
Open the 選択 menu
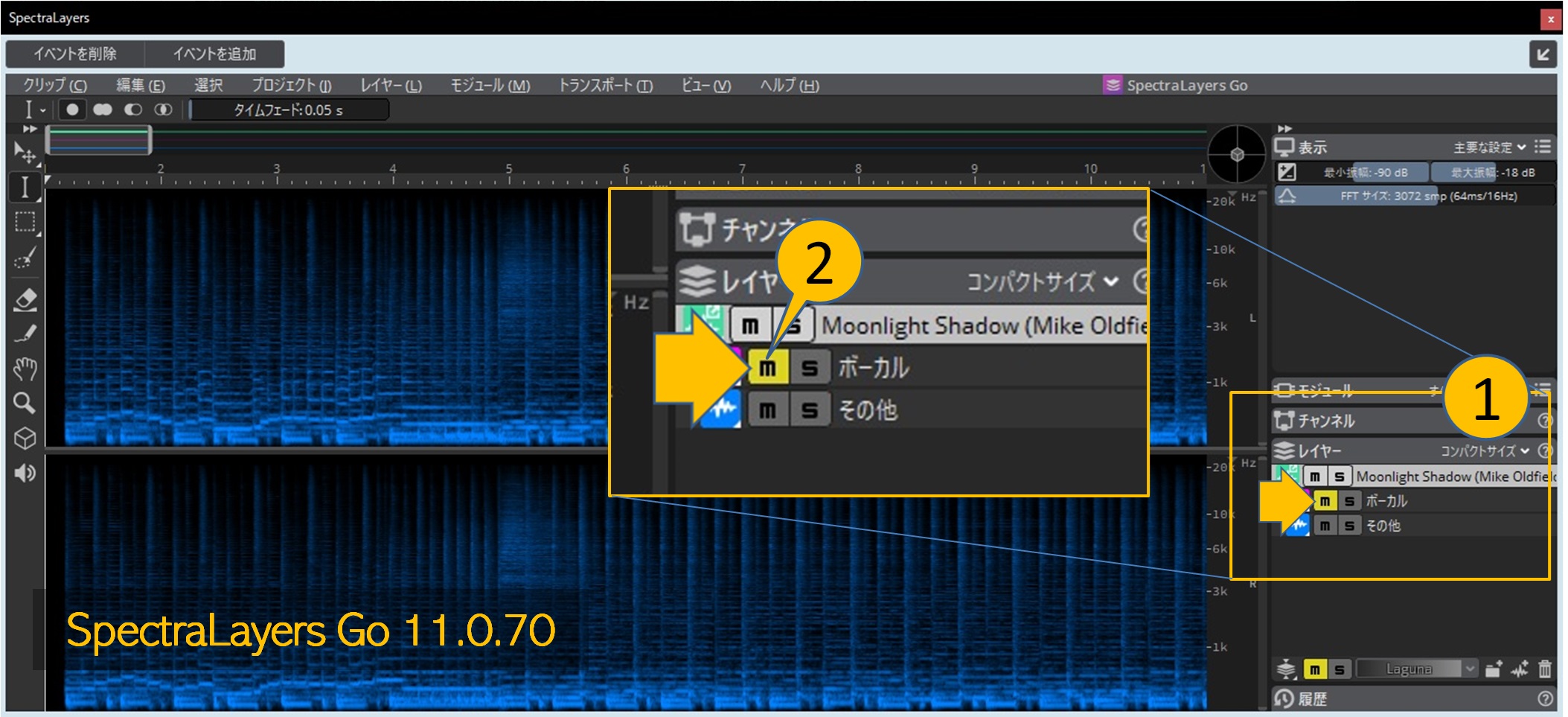[x=208, y=86]
